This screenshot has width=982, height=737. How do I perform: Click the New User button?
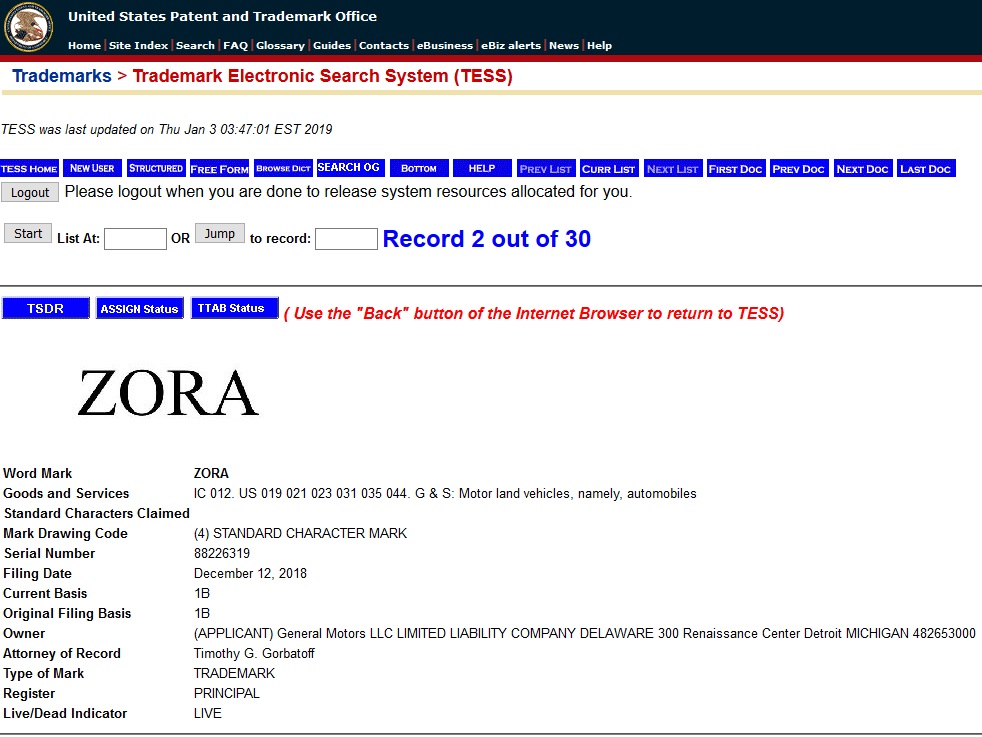coord(92,169)
